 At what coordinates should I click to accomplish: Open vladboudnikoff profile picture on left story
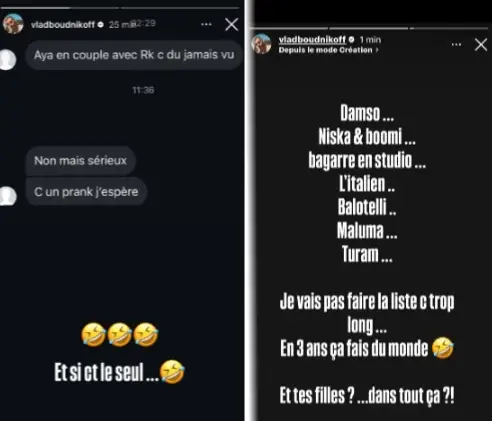click(13, 24)
